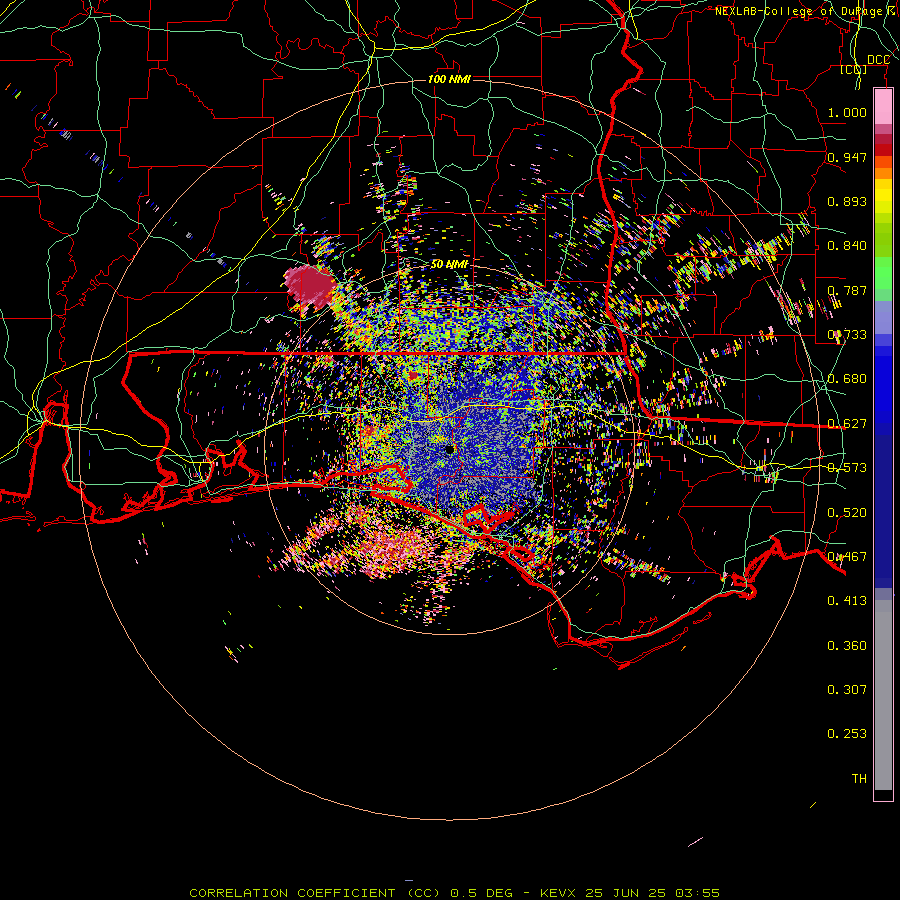Click the 0.787 scale value
Viewport: 900px width, 900px height.
click(x=847, y=290)
